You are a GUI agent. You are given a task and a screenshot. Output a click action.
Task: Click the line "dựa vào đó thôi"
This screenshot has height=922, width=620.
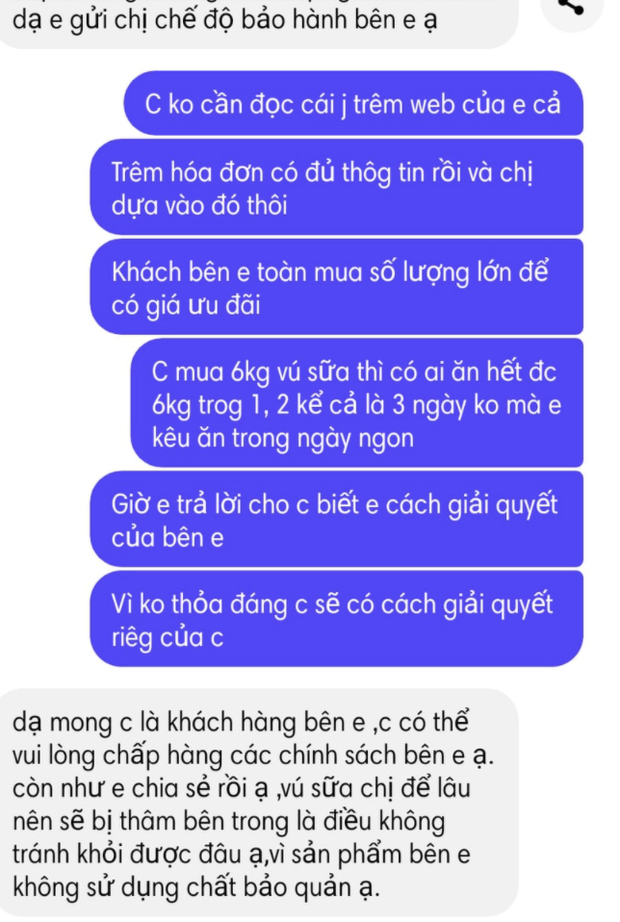click(x=199, y=206)
